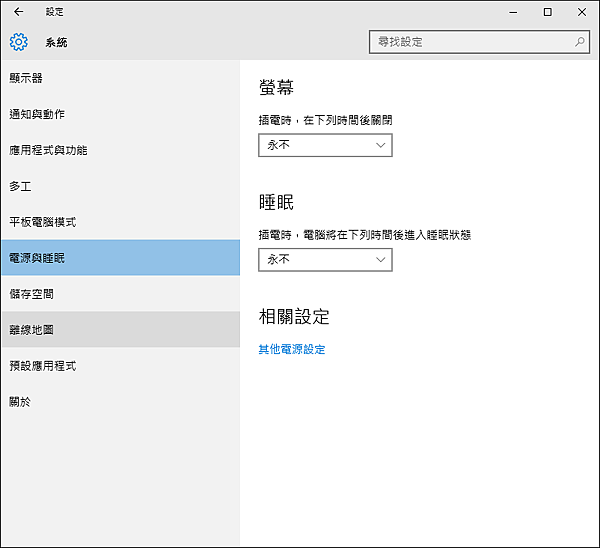Click the gear icon beside 系統

point(18,42)
